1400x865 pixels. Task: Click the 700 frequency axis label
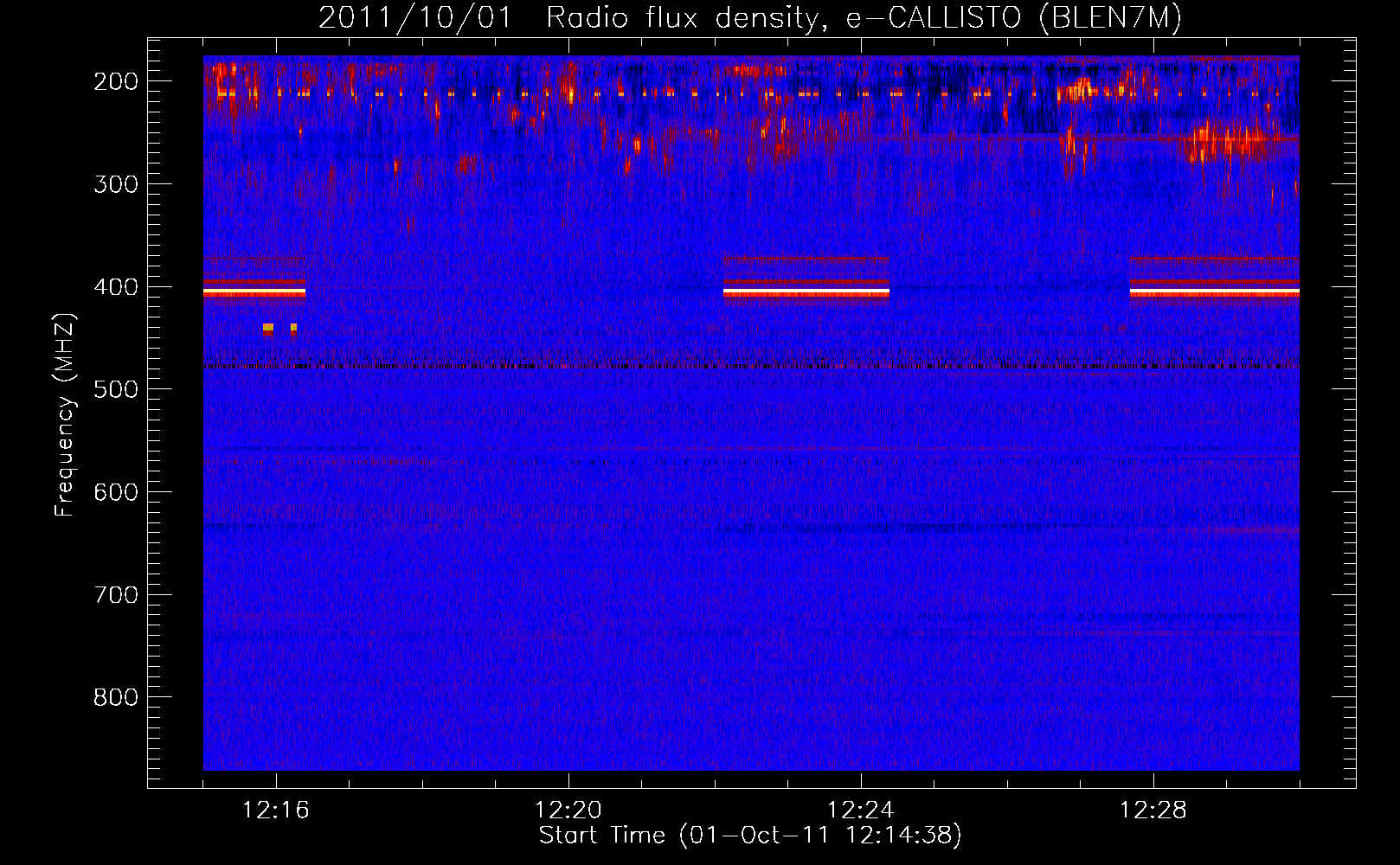click(x=116, y=595)
